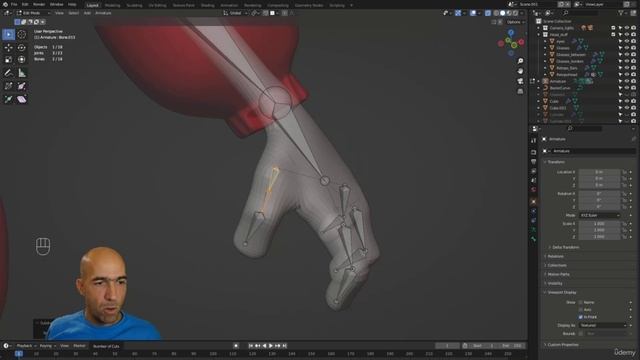The image size is (640, 360).
Task: Select the Shear tool
Action: 22,99
